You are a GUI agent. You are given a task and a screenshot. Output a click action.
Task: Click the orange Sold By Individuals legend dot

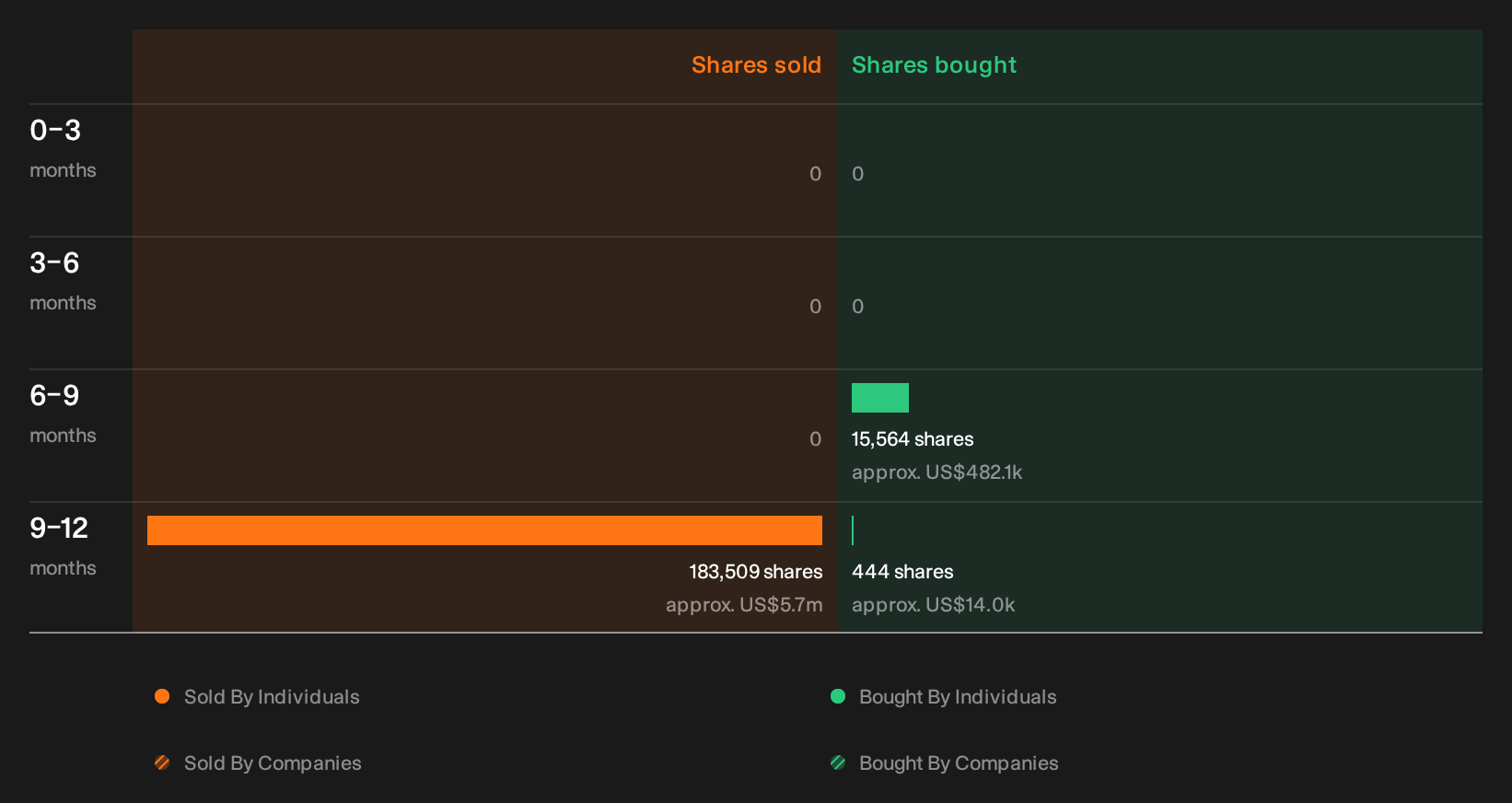pyautogui.click(x=162, y=696)
